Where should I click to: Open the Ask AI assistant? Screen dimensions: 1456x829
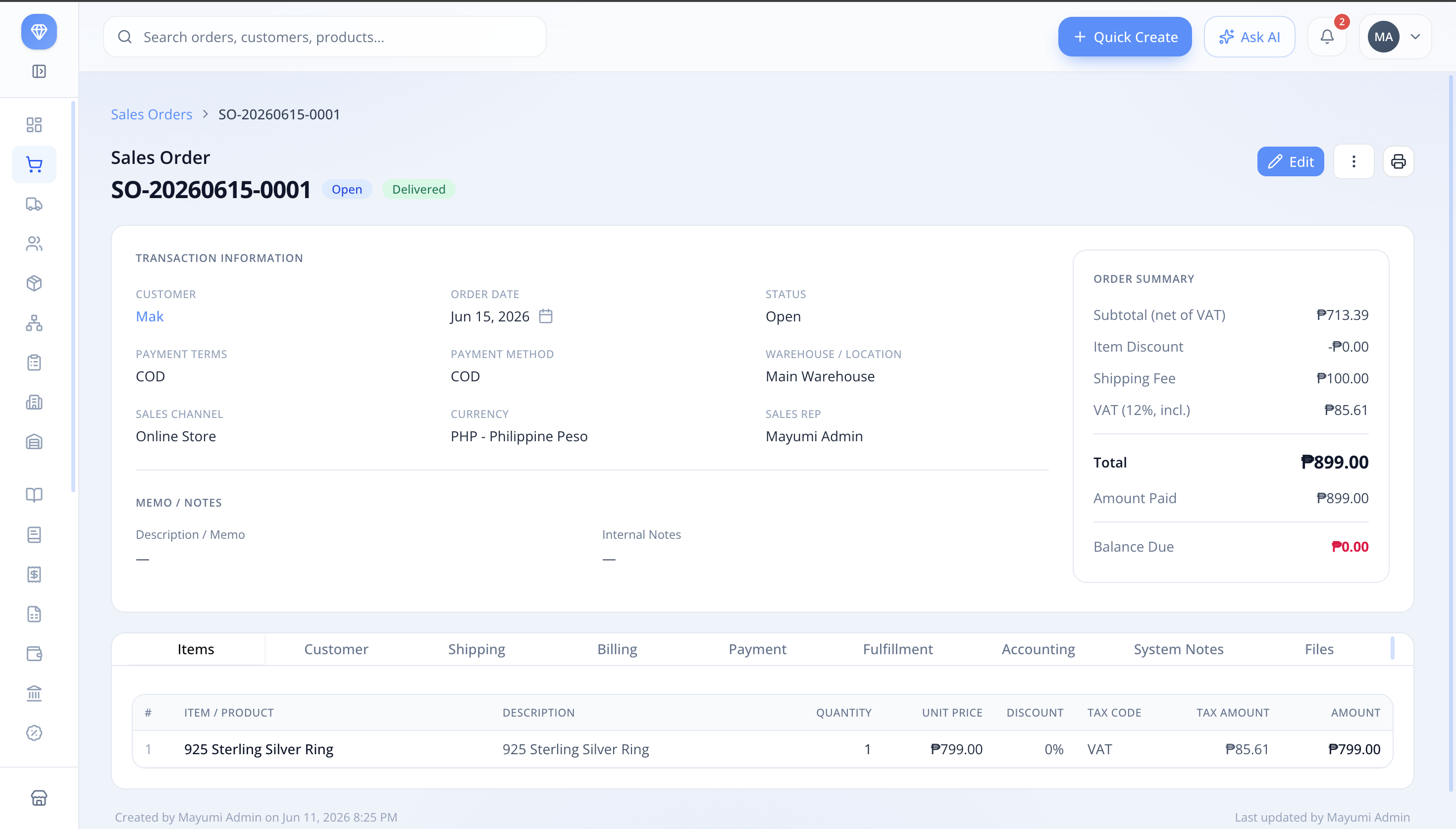[x=1249, y=37]
